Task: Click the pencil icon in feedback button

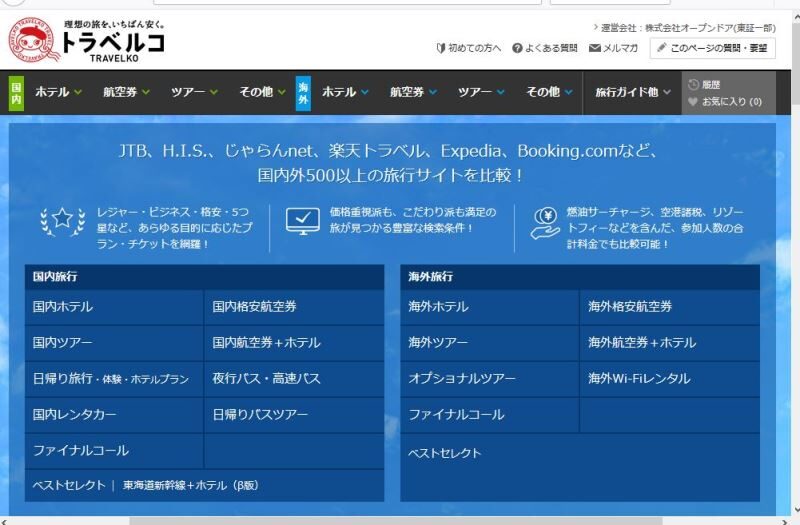Action: point(662,48)
